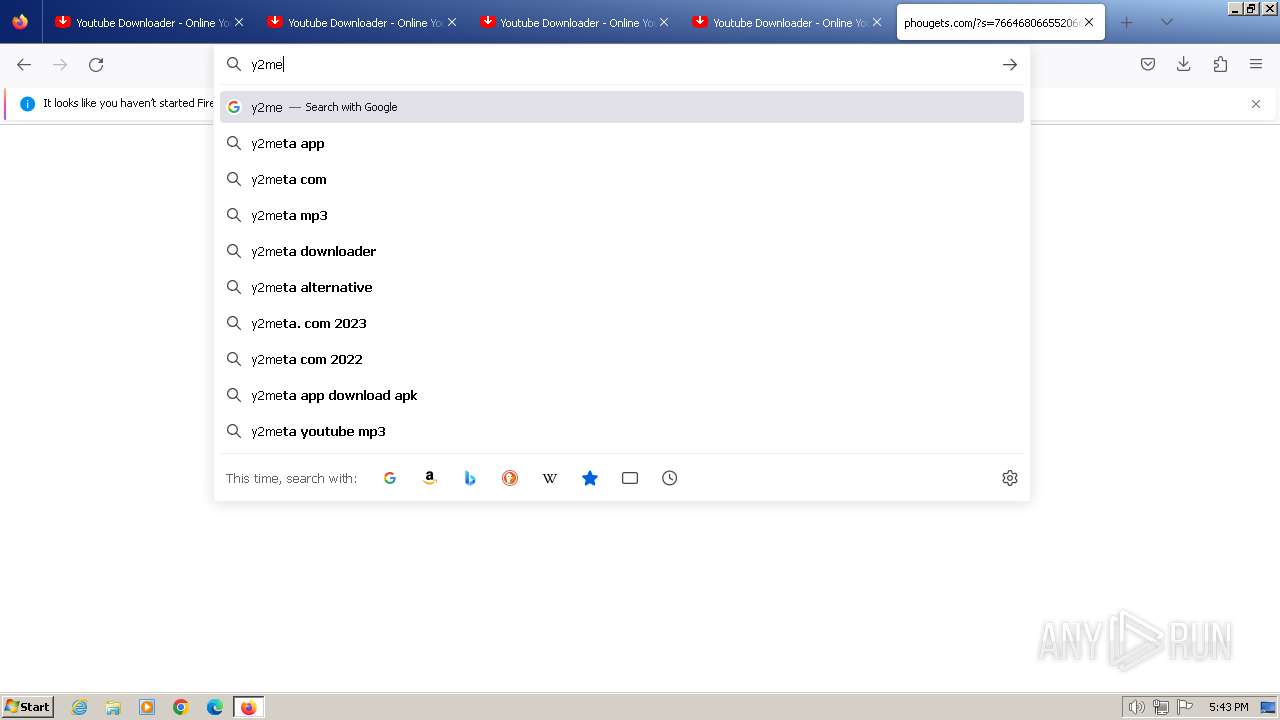Click the Go arrow in address bar

(x=1010, y=64)
